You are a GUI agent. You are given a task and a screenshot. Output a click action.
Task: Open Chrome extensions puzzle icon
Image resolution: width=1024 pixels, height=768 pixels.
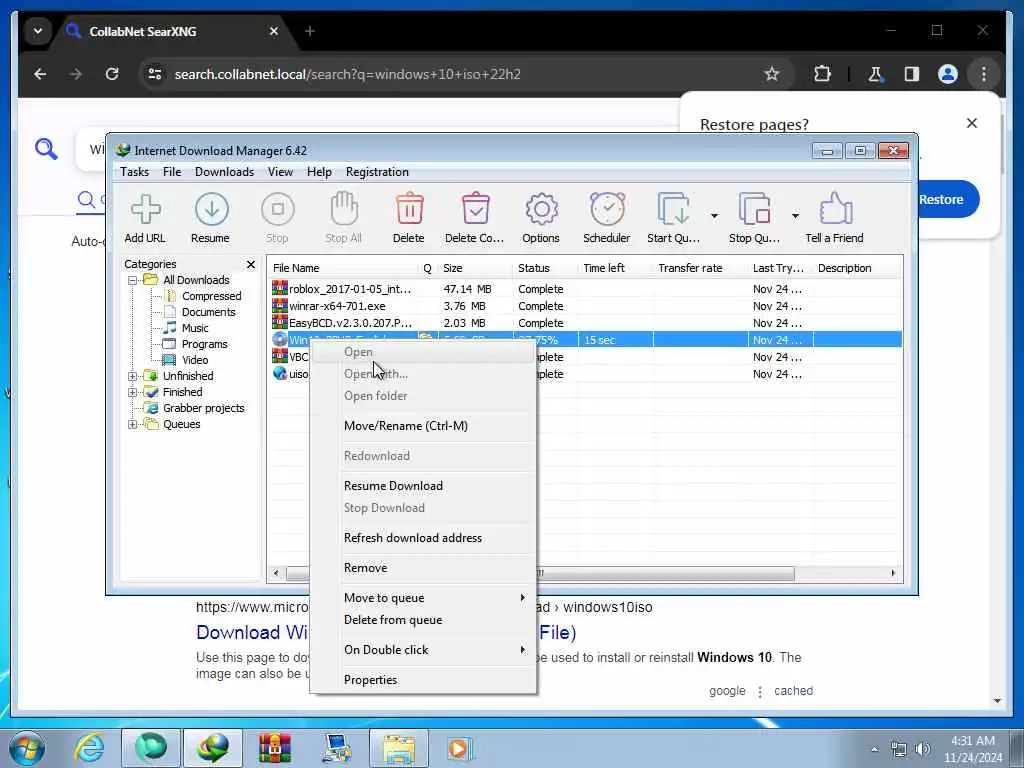[x=822, y=74]
